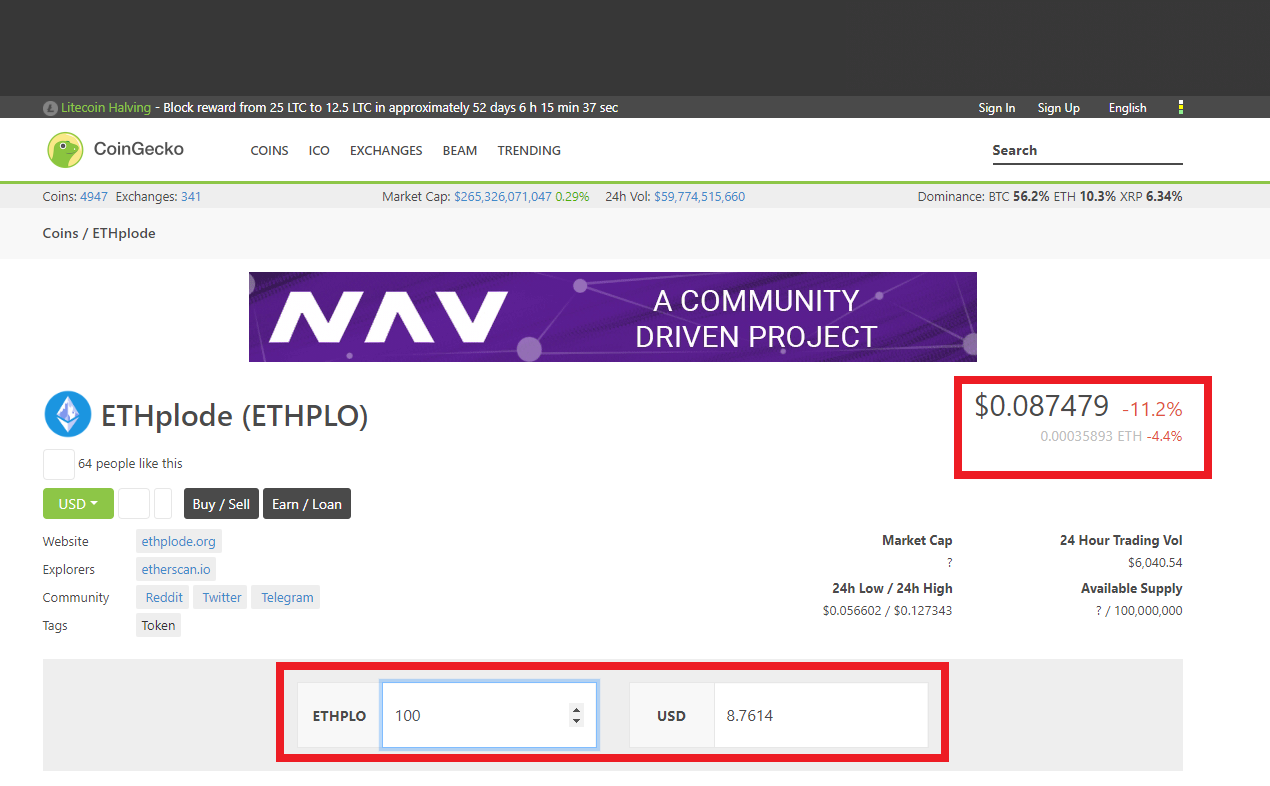The height and width of the screenshot is (786, 1270).
Task: Click the NAV community driven project banner
Action: 613,317
